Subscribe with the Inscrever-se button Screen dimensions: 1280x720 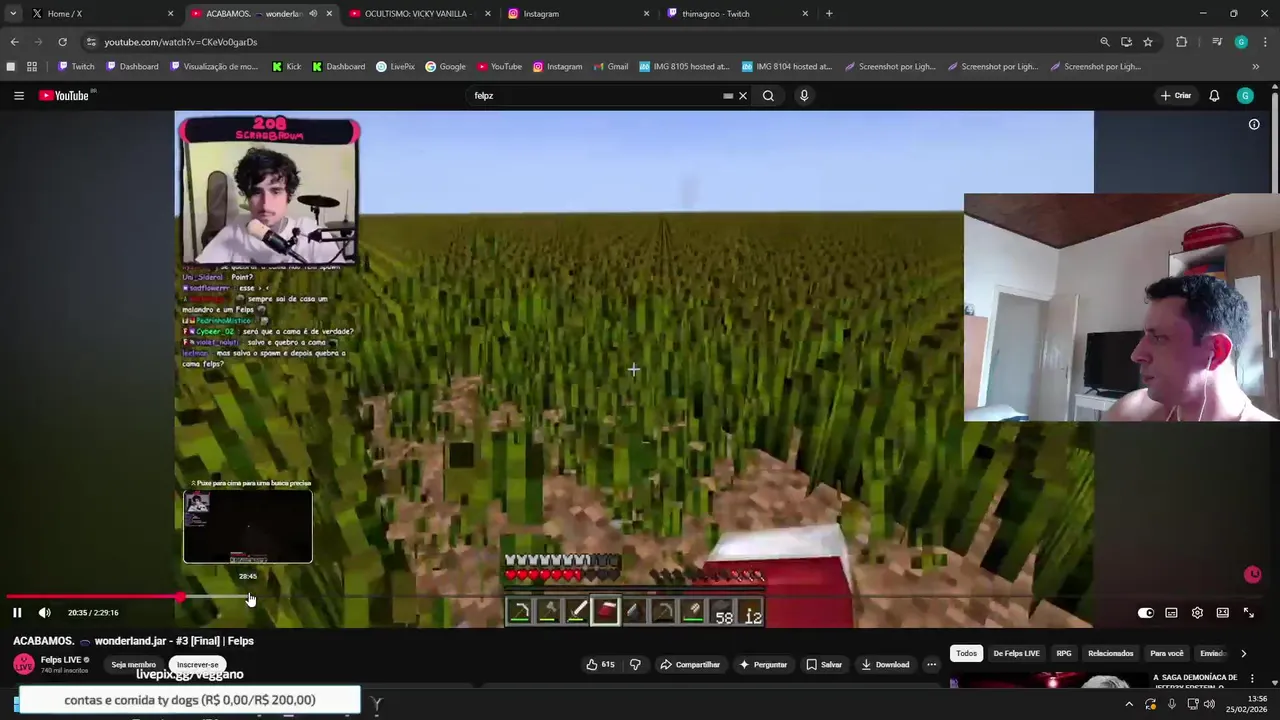pyautogui.click(x=197, y=665)
